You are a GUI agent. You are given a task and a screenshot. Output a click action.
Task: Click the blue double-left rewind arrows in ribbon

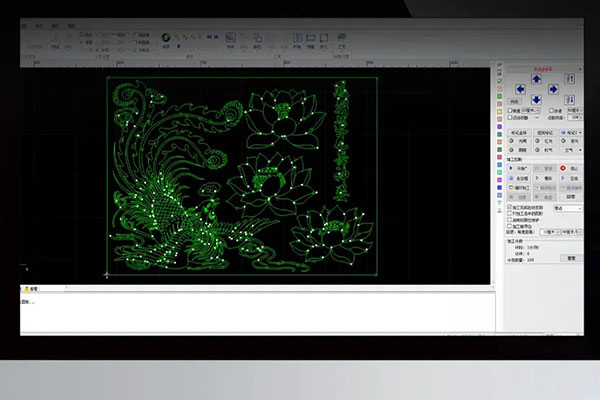coord(209,37)
